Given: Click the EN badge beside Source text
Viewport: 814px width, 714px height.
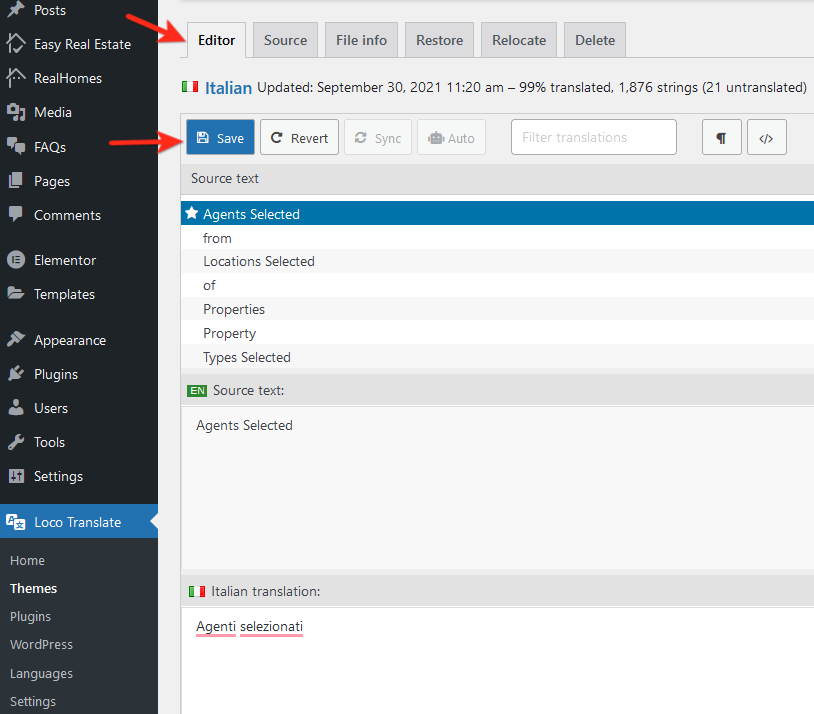Looking at the screenshot, I should point(197,390).
